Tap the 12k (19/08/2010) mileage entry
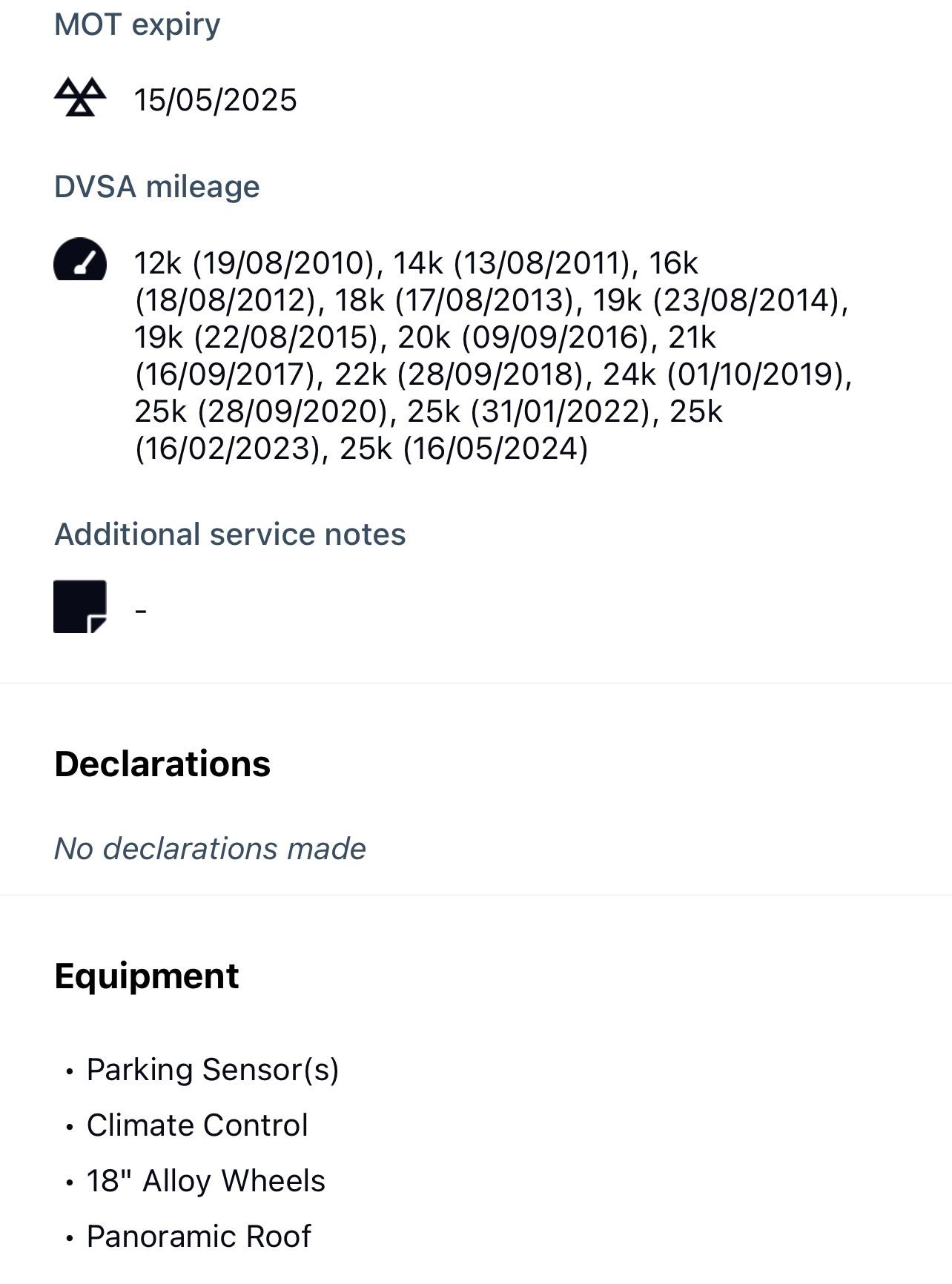 tap(254, 263)
